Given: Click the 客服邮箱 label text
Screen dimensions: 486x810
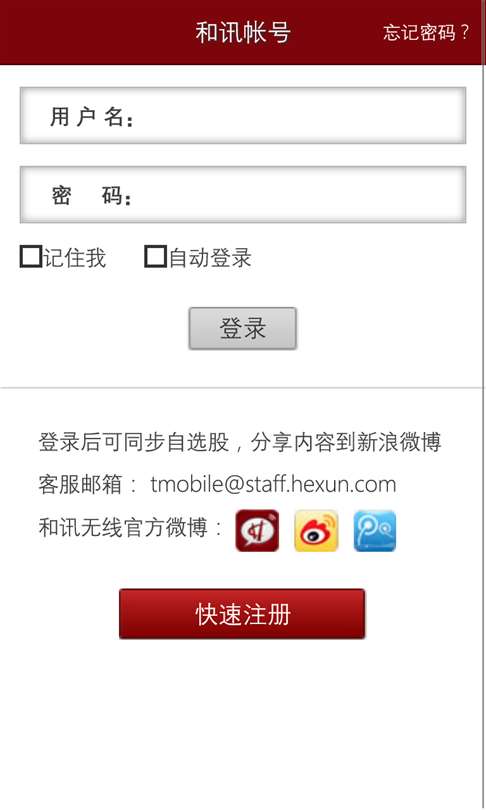Looking at the screenshot, I should (81, 485).
